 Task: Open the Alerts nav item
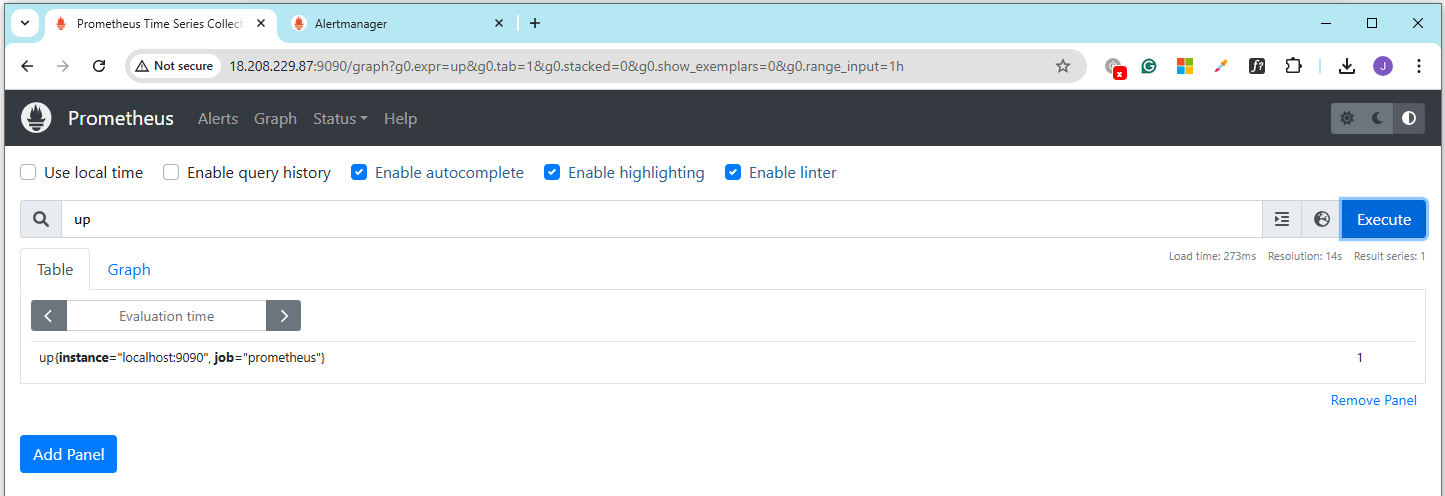[218, 118]
